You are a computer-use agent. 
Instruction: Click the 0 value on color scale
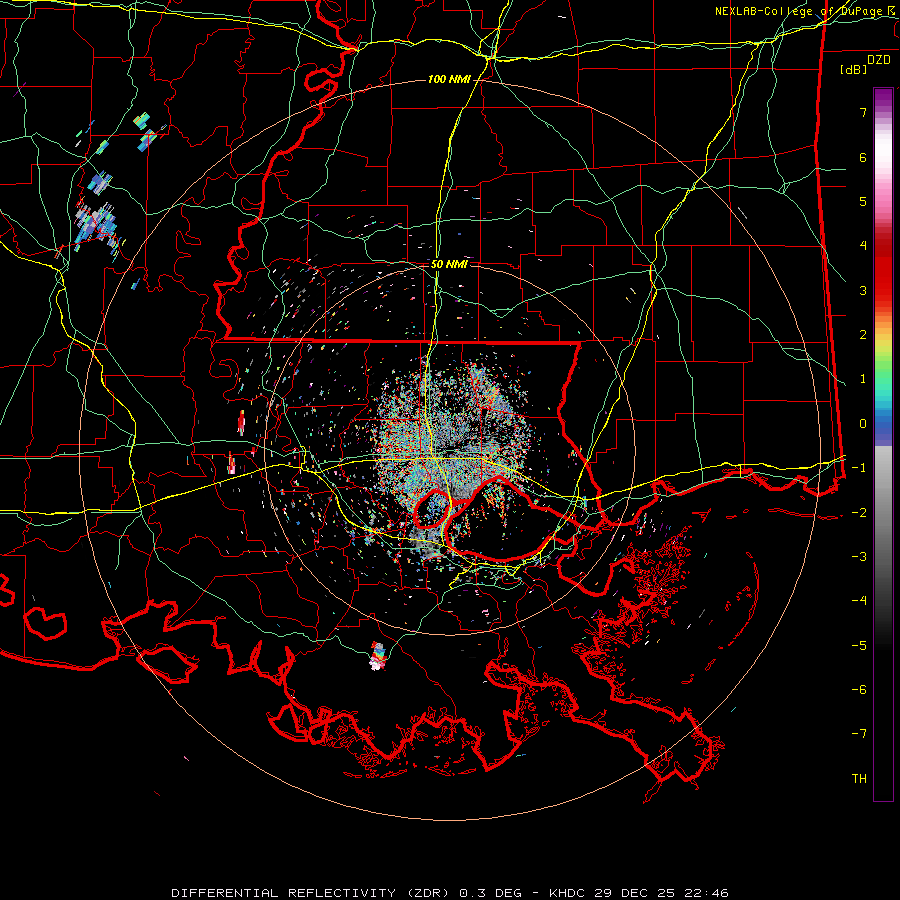pyautogui.click(x=863, y=424)
